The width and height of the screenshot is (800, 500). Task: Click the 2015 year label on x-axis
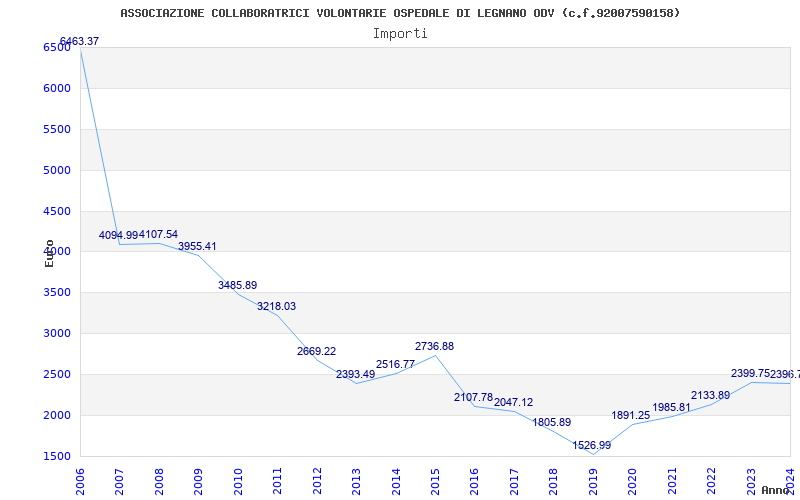tap(435, 481)
